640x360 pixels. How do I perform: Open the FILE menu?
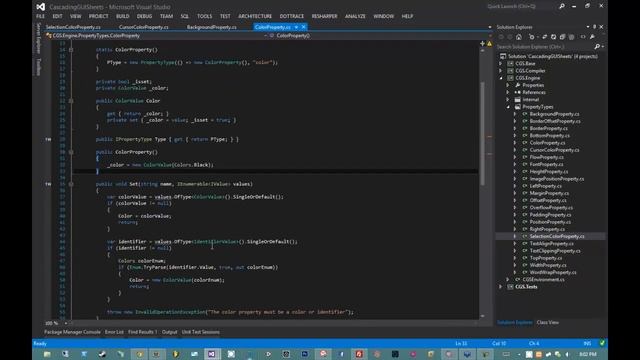[x=40, y=16]
